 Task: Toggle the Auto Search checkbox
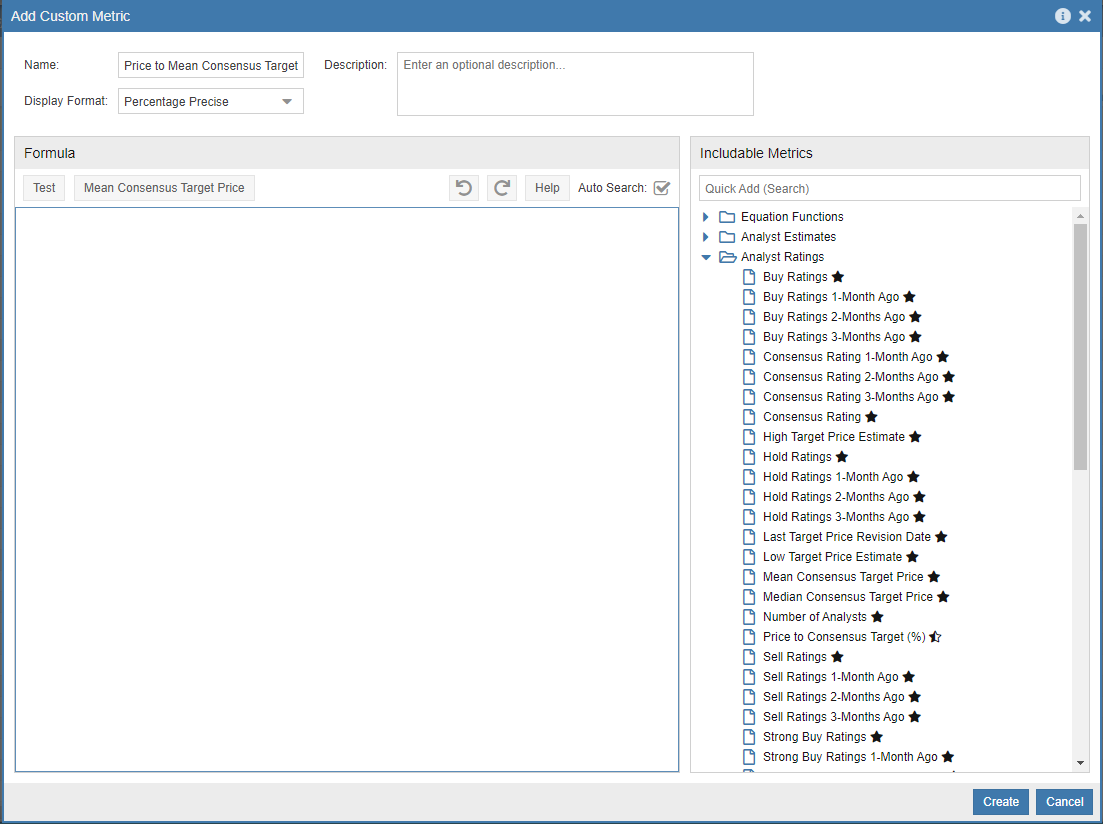[x=661, y=187]
